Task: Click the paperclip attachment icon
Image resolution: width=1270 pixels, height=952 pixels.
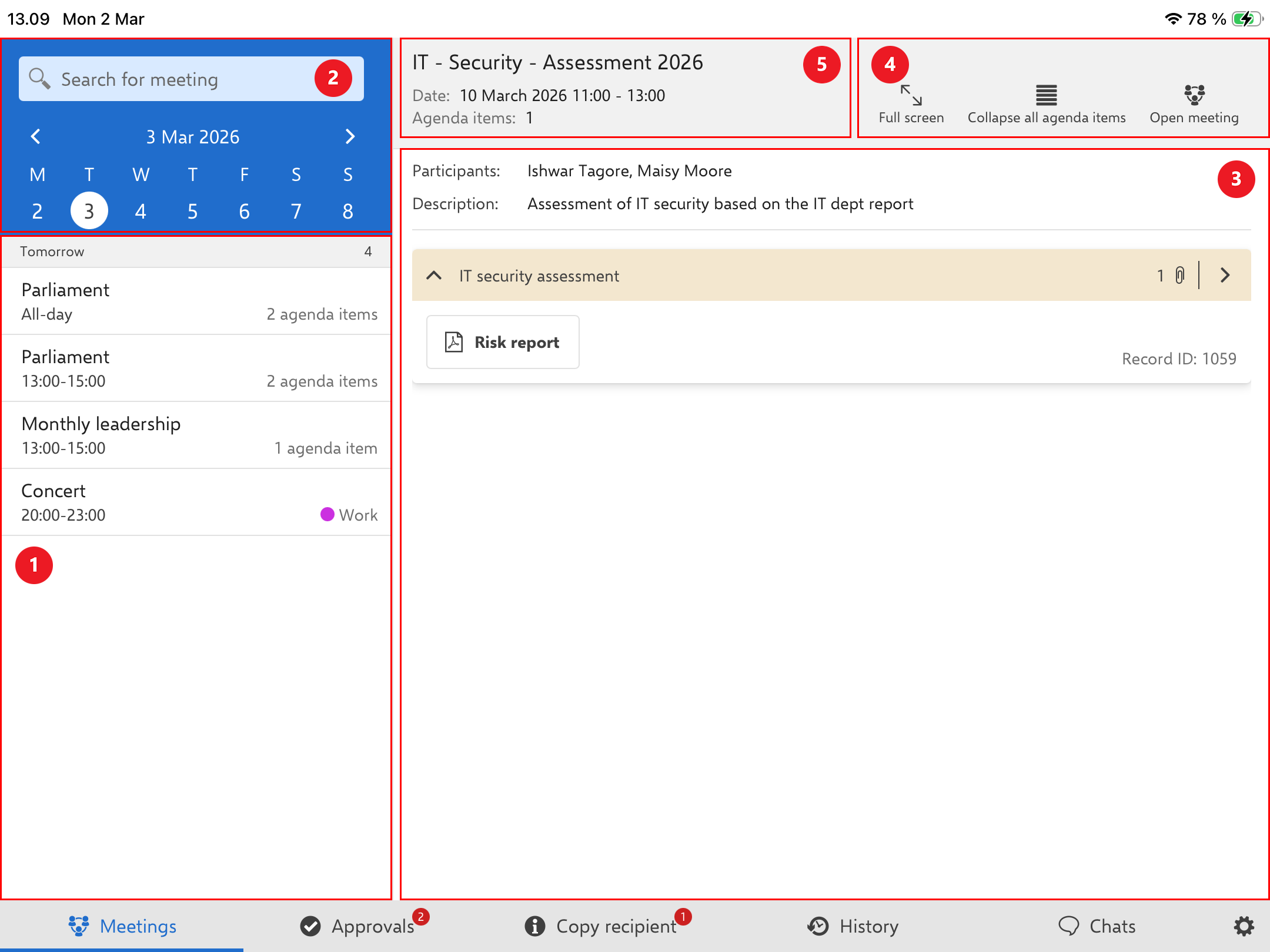Action: click(x=1179, y=275)
